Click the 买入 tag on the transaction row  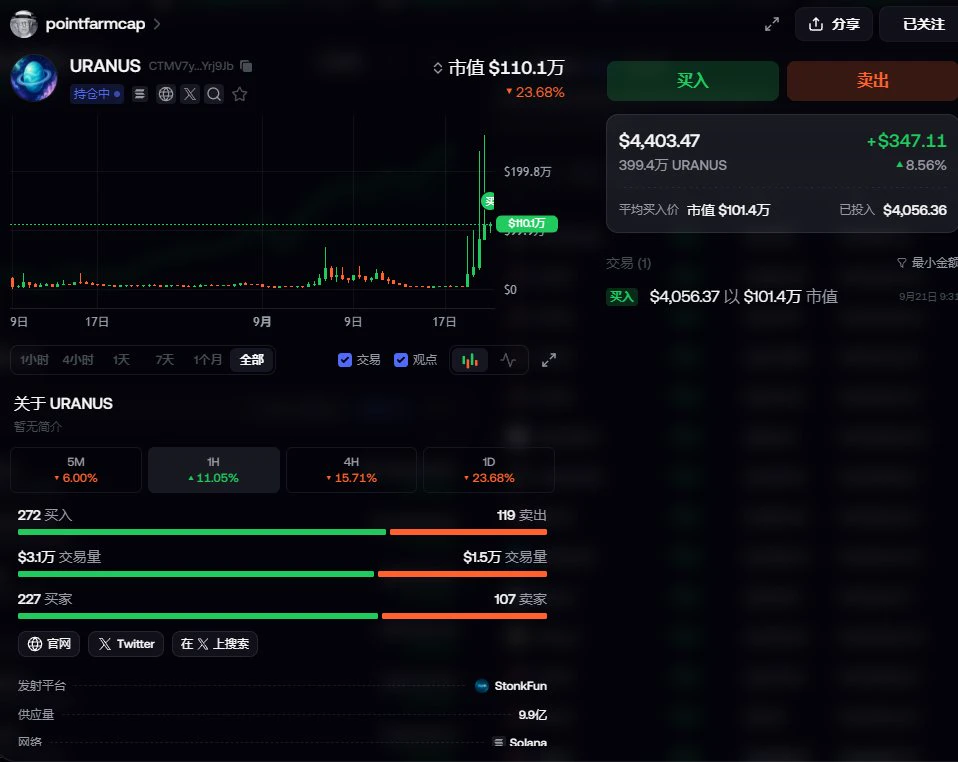point(622,297)
